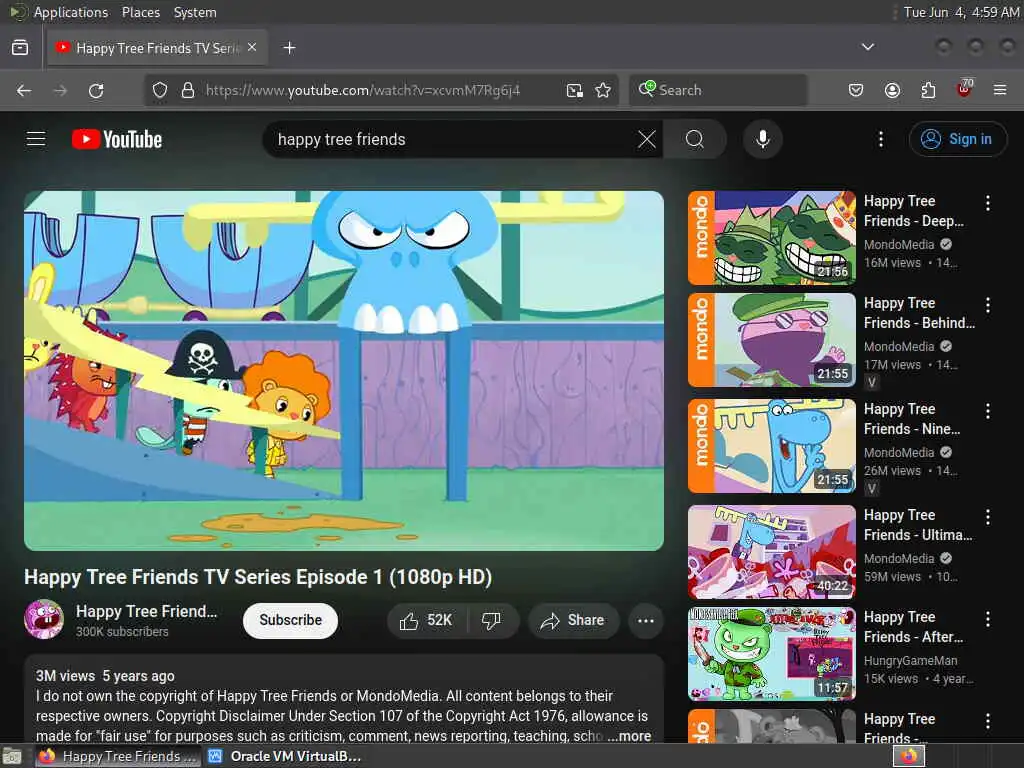Show site security padlock info
Image resolution: width=1024 pixels, height=768 pixels.
click(x=187, y=90)
